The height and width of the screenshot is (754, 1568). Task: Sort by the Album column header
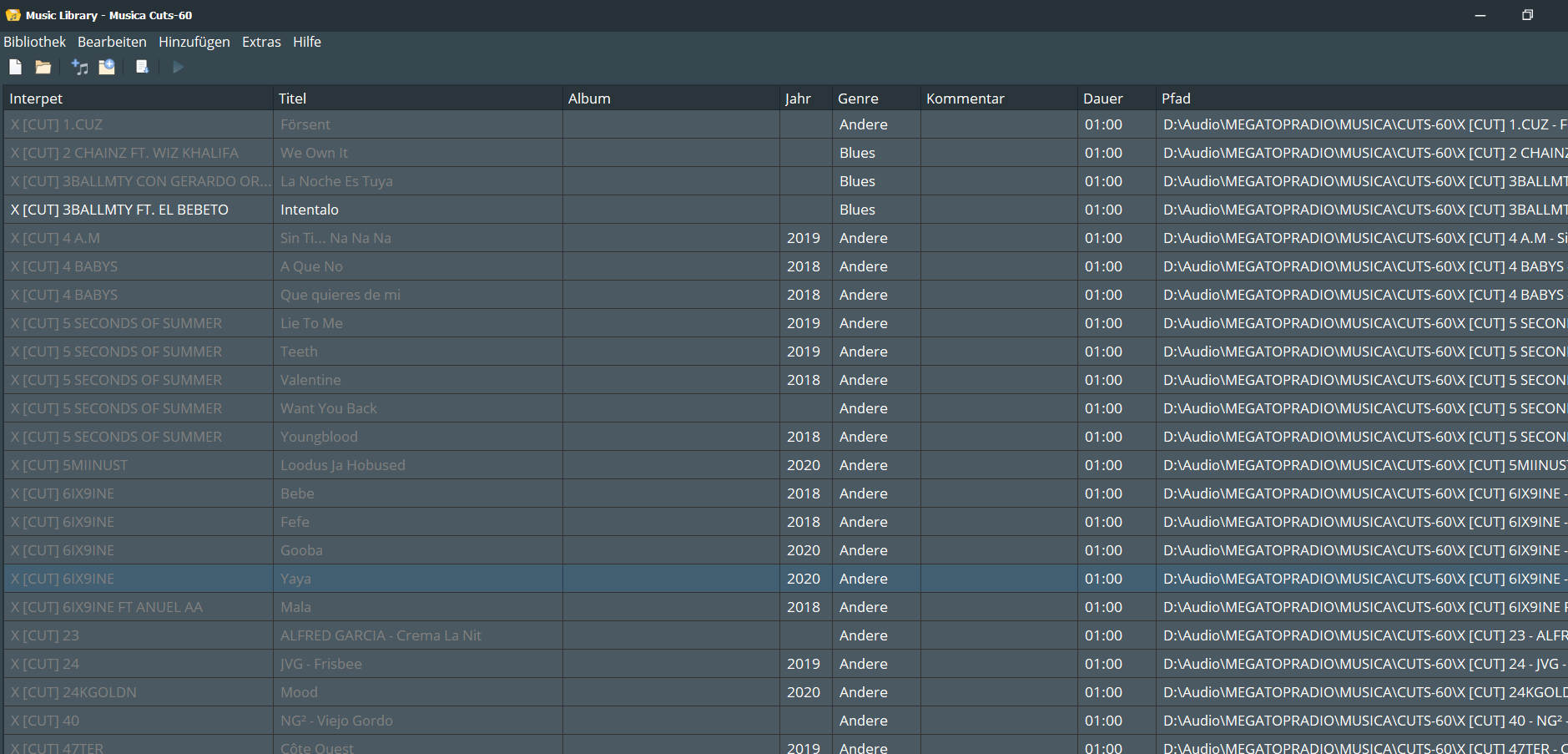(x=671, y=99)
